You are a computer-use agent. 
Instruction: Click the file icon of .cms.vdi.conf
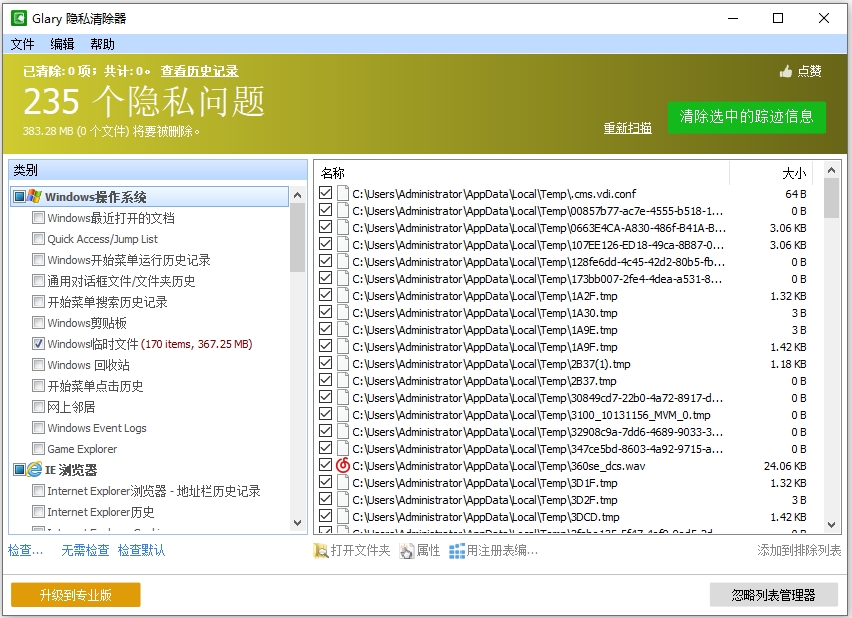343,194
